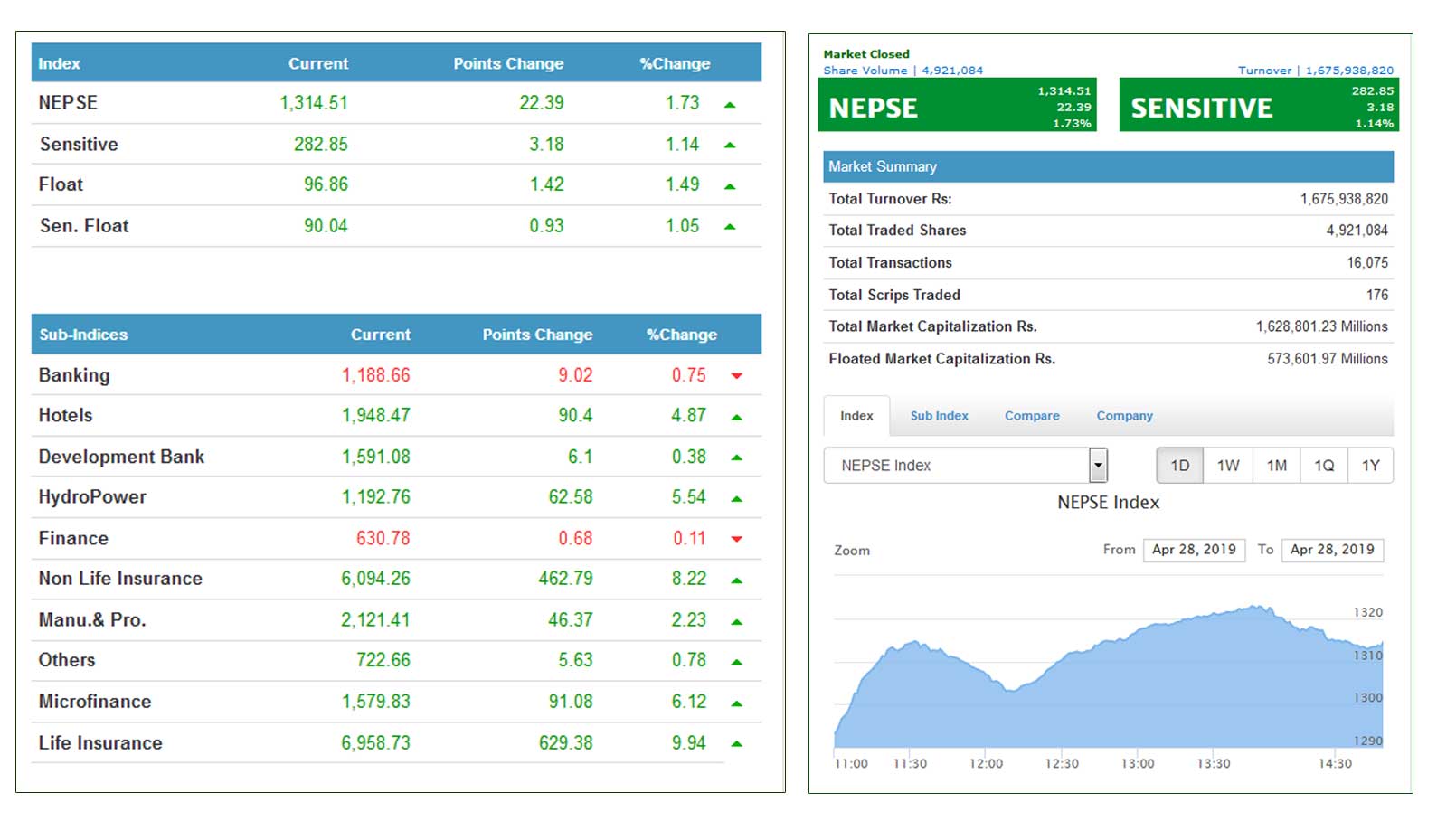
Task: Click the Points Change header in Index table
Action: [x=508, y=63]
